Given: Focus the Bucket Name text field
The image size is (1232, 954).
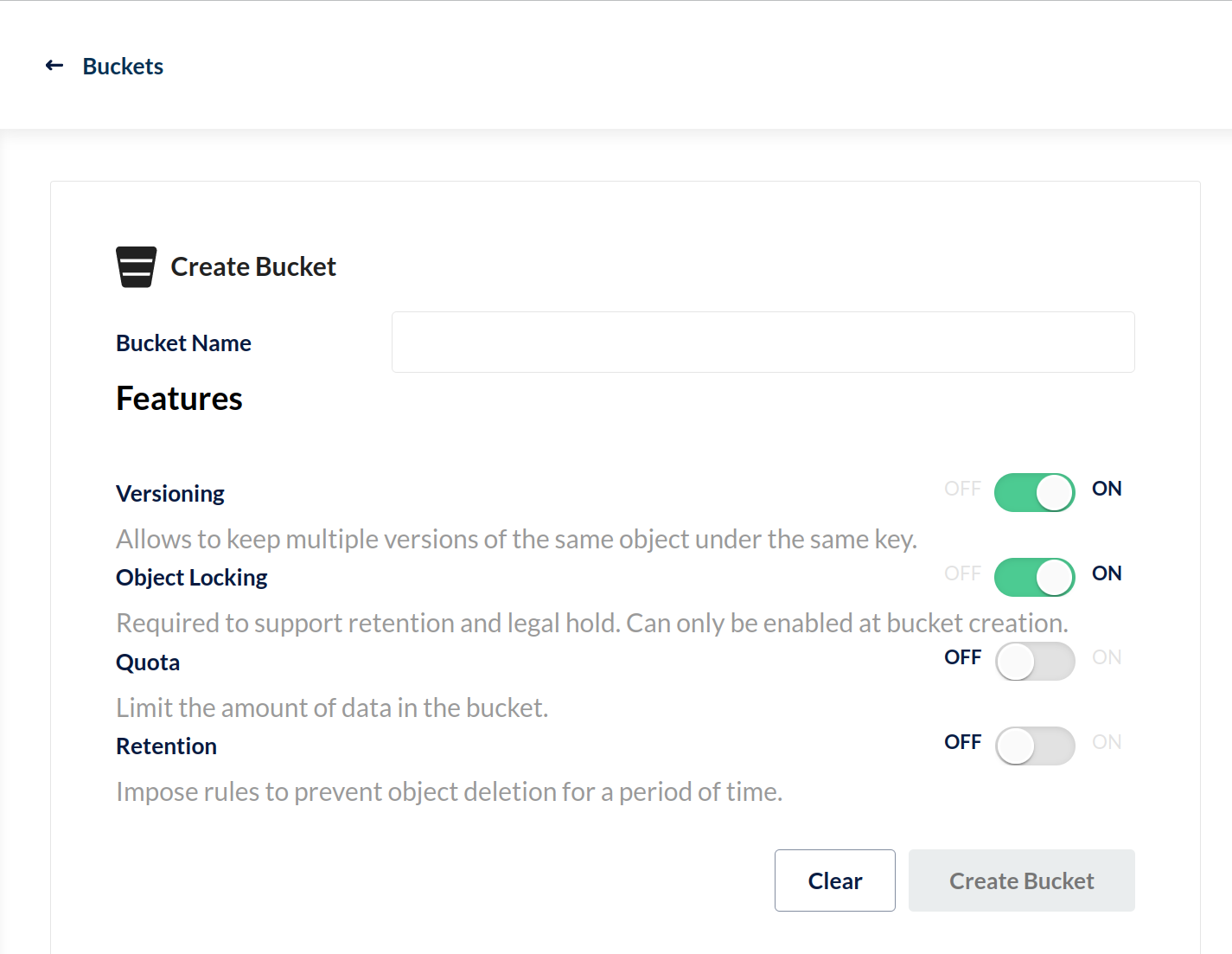Looking at the screenshot, I should 763,343.
